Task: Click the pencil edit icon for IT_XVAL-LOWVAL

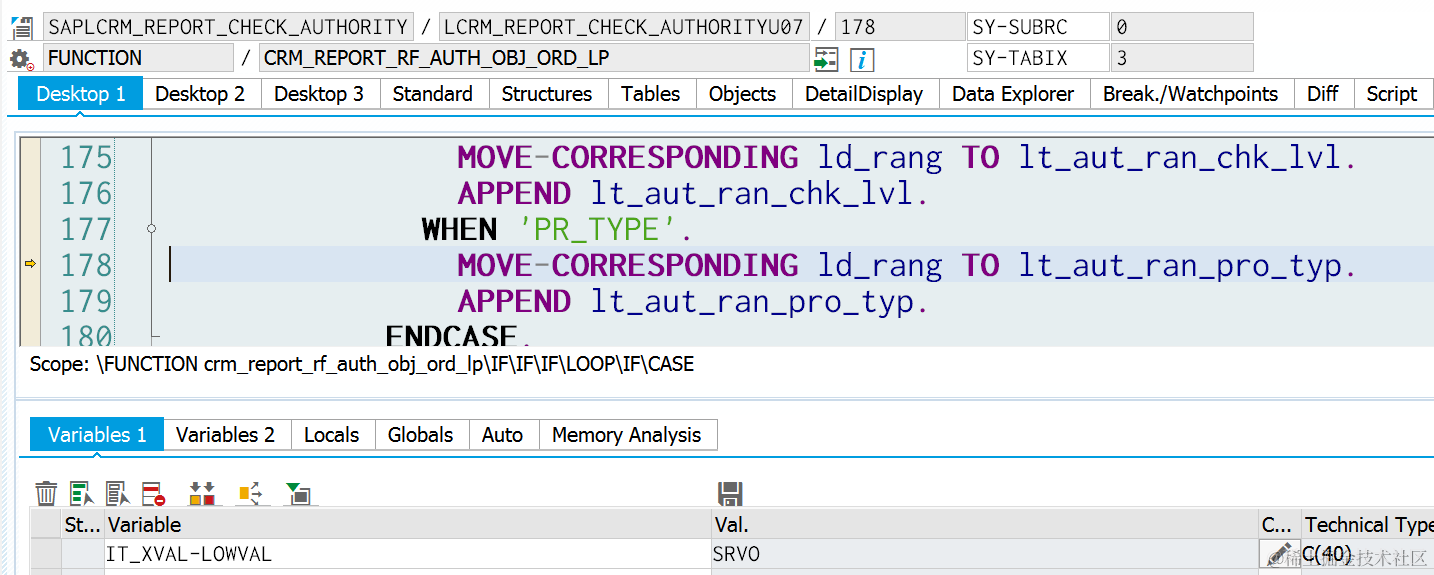Action: (x=1277, y=553)
